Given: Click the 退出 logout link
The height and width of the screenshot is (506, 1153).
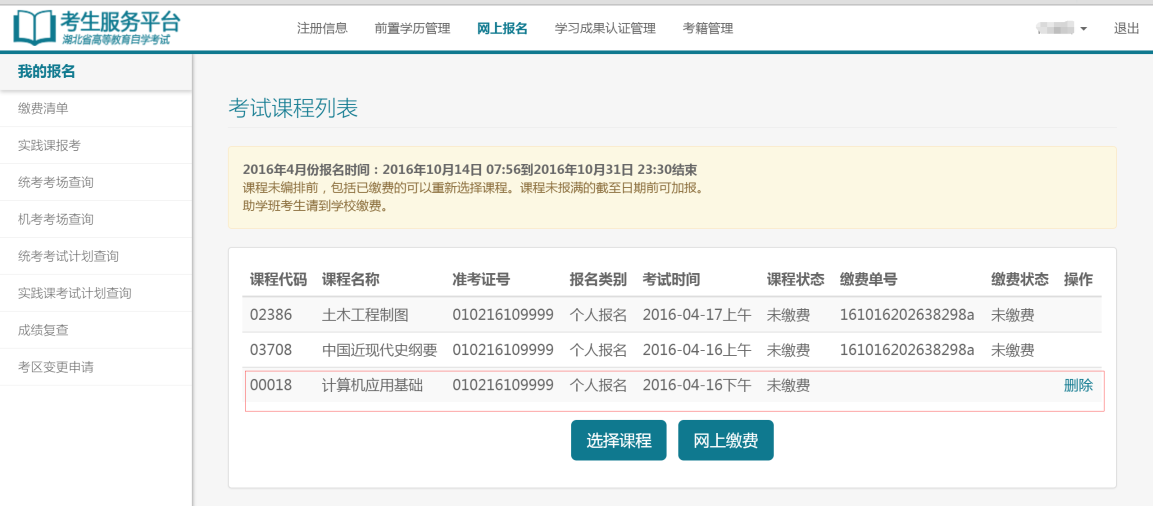Looking at the screenshot, I should [1127, 29].
